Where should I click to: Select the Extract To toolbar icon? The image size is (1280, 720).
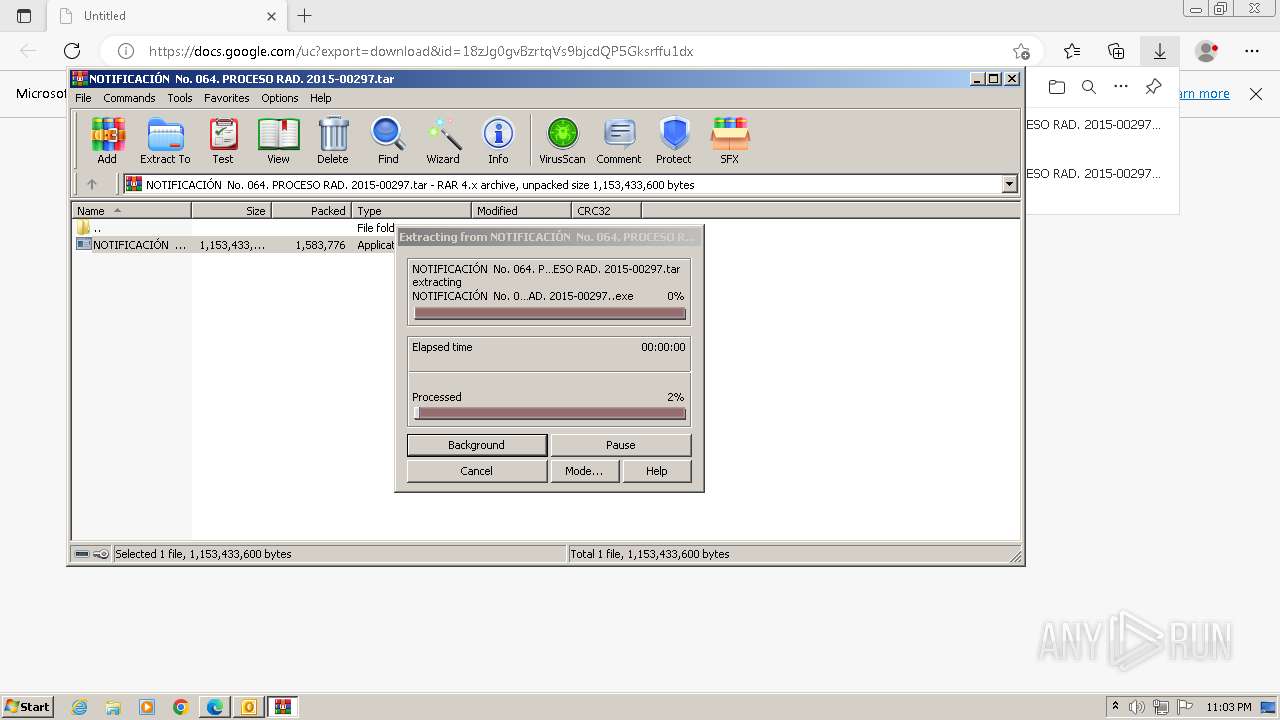point(165,140)
